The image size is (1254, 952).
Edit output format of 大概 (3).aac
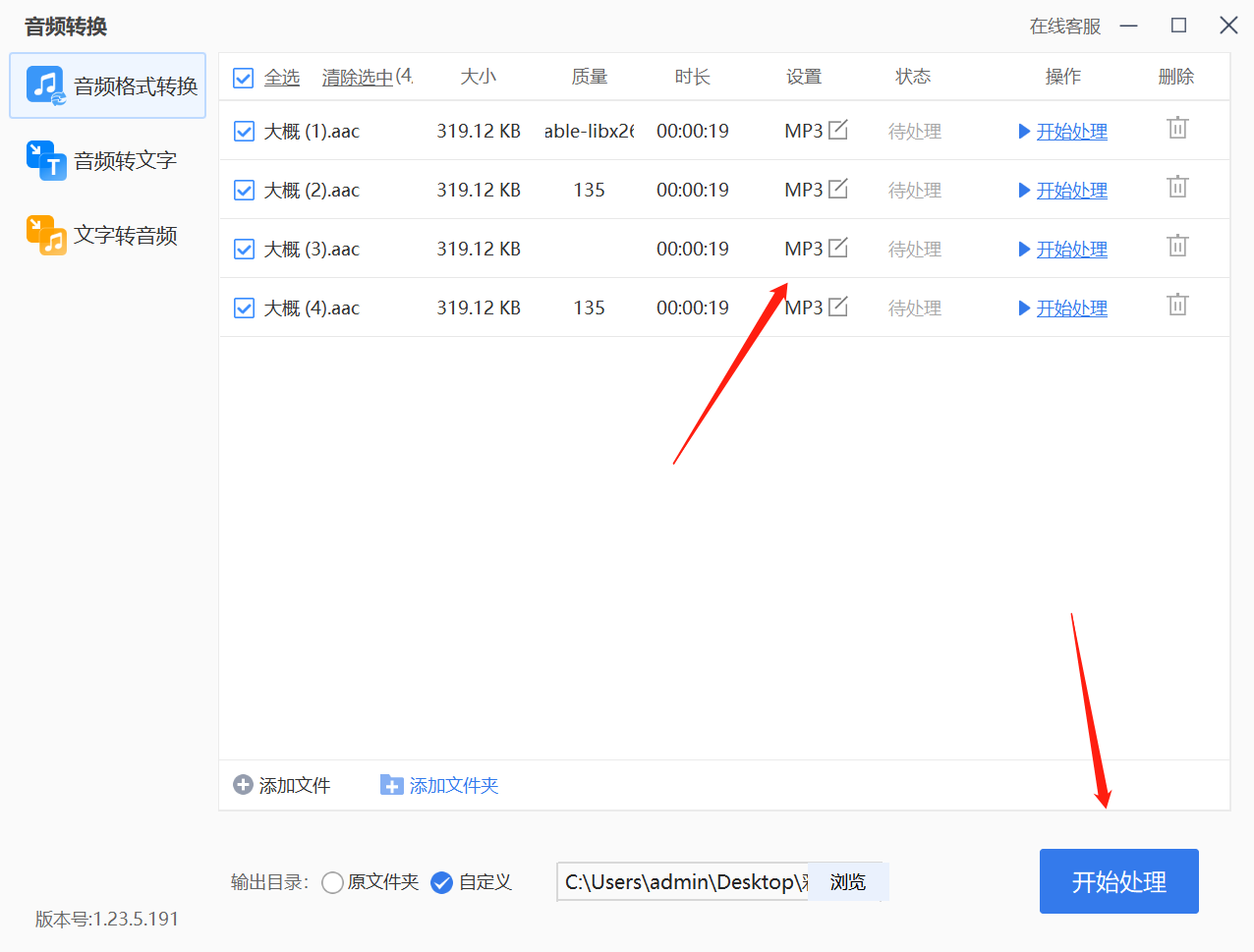click(x=840, y=245)
